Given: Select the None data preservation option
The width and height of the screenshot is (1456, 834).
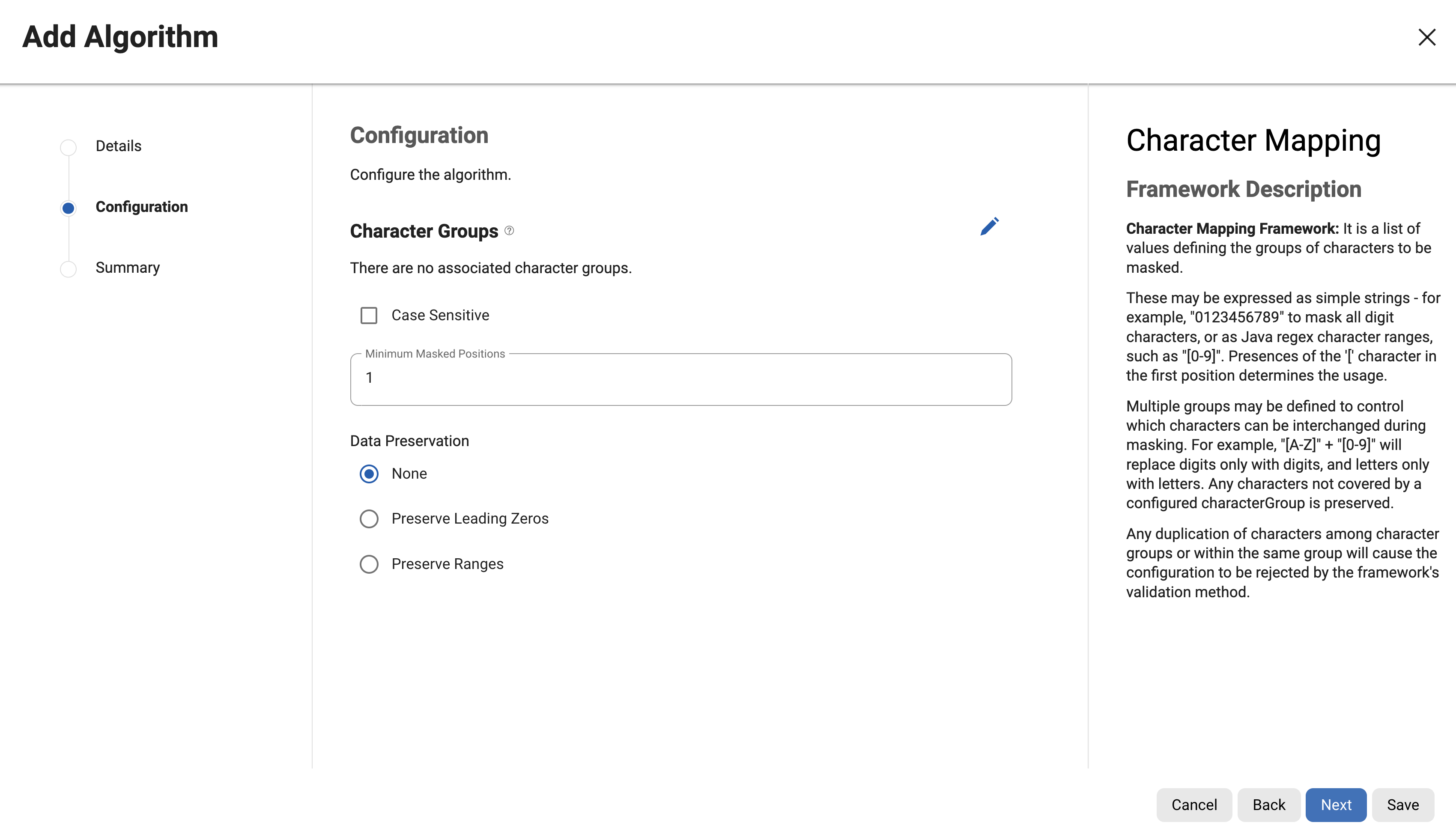Looking at the screenshot, I should (x=370, y=474).
